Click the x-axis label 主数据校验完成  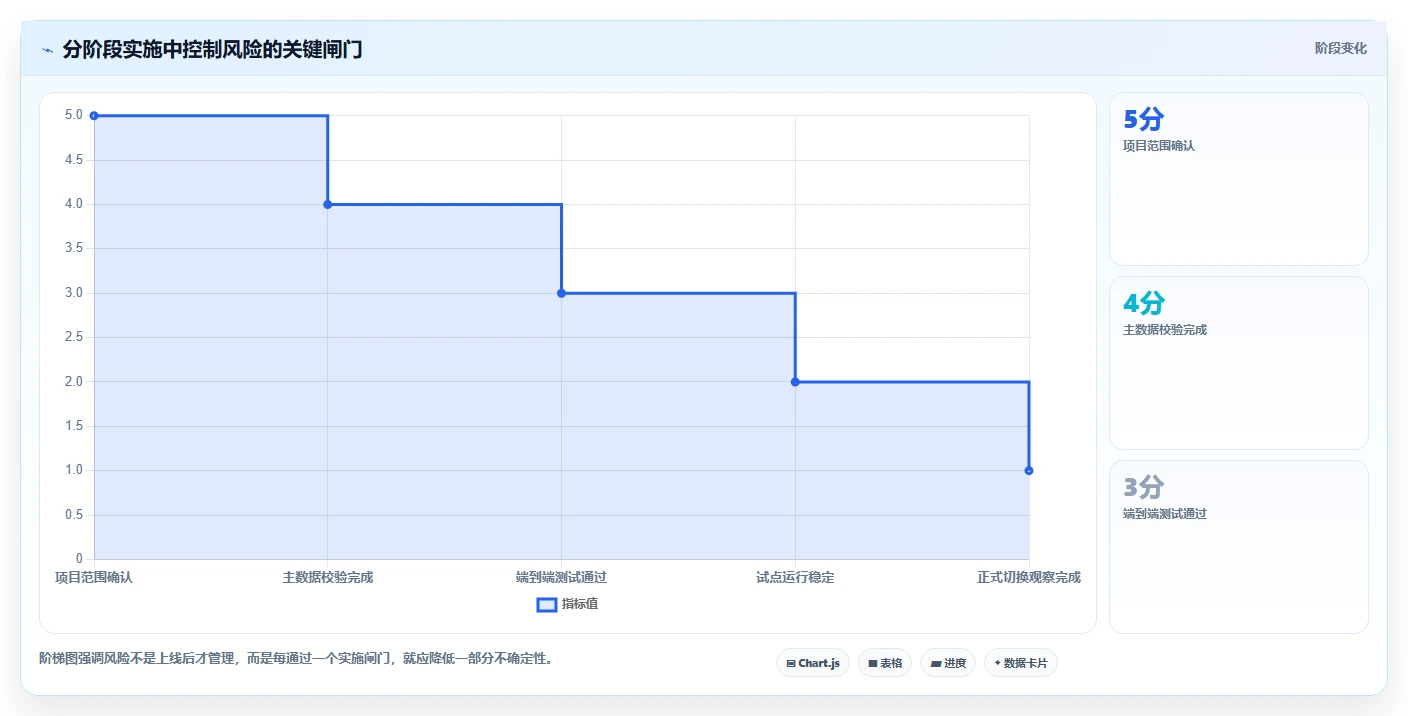tap(328, 577)
